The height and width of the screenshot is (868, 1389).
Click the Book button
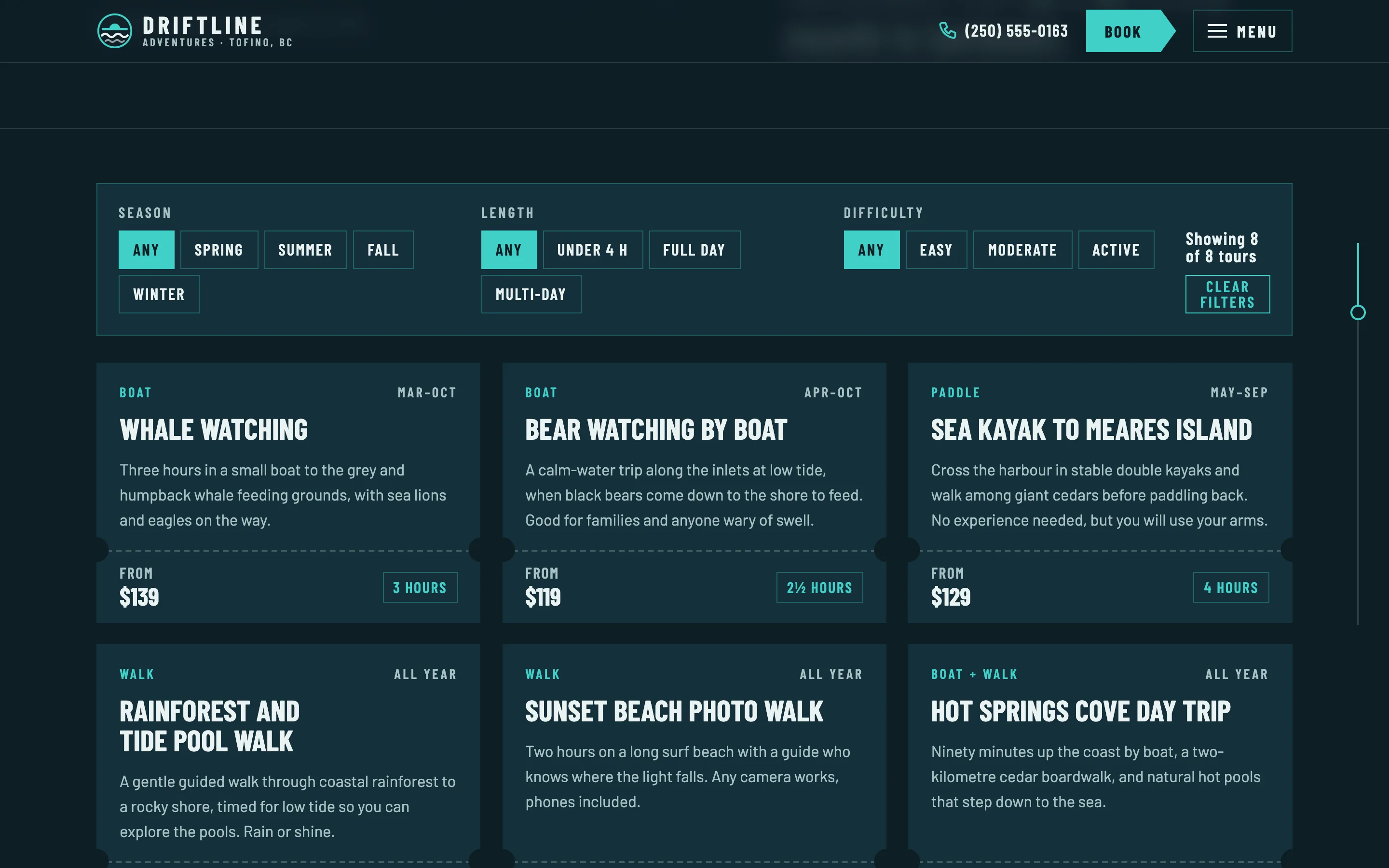point(1130,31)
